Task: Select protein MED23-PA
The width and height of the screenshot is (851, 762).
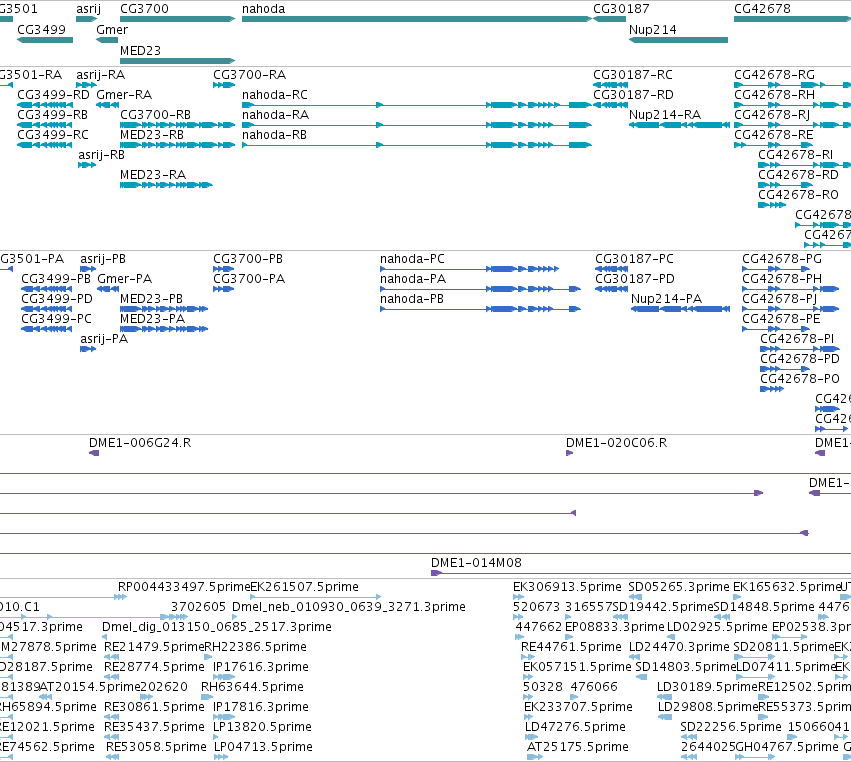Action: coord(164,329)
